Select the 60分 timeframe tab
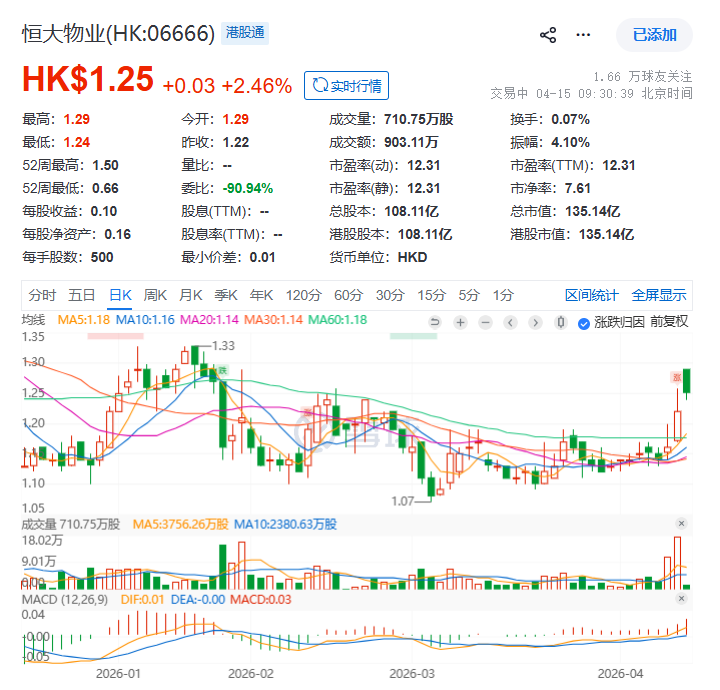This screenshot has width=720, height=690. tap(348, 295)
